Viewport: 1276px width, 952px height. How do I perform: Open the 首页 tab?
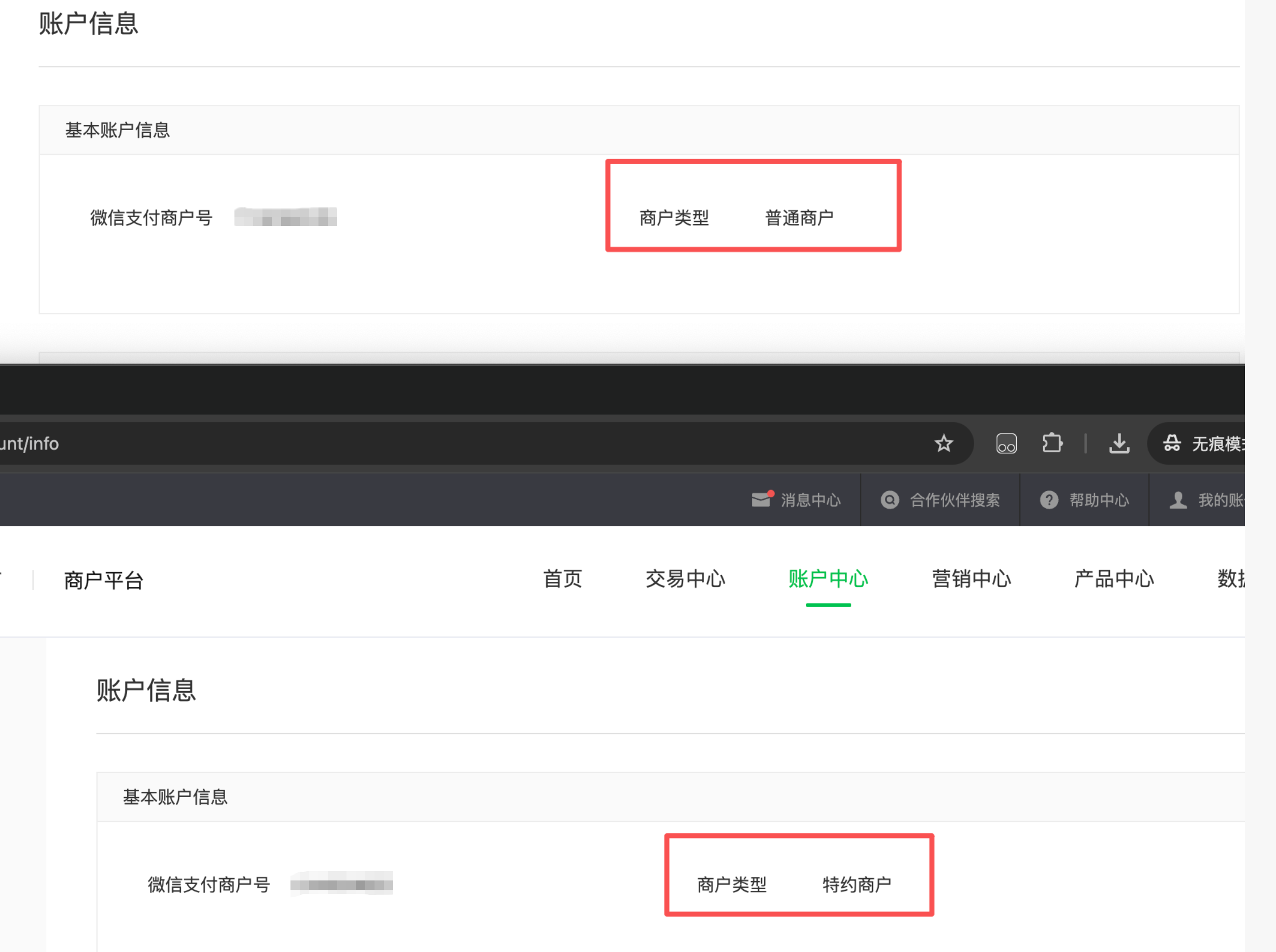pyautogui.click(x=562, y=579)
